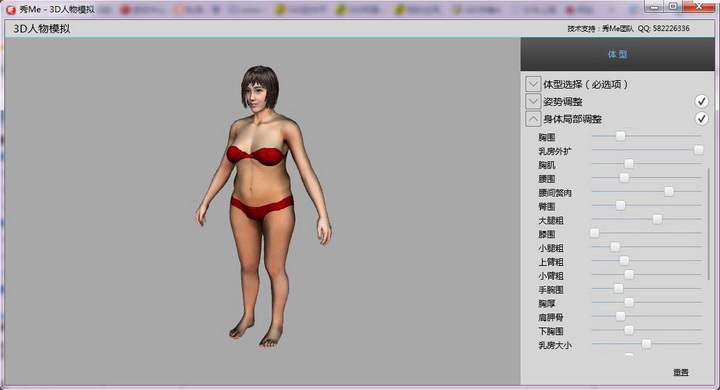
Task: Select the 姿势调整 section title
Action: tap(563, 102)
